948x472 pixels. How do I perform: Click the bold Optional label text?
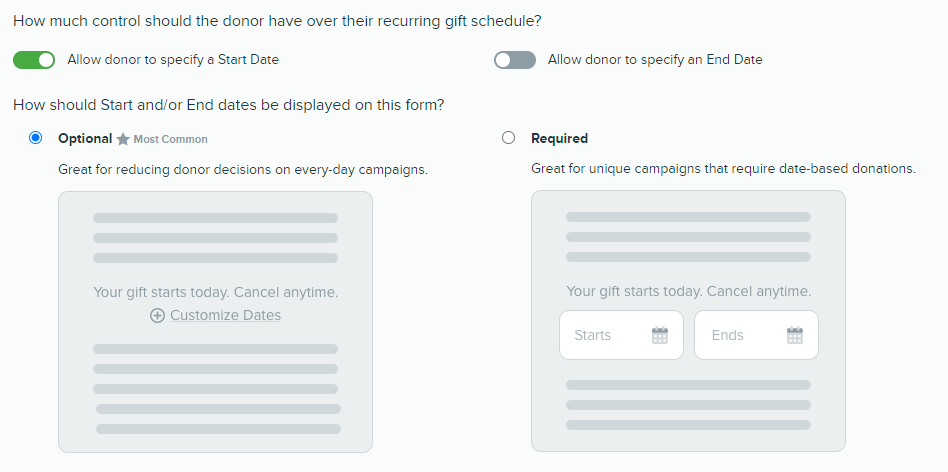85,139
